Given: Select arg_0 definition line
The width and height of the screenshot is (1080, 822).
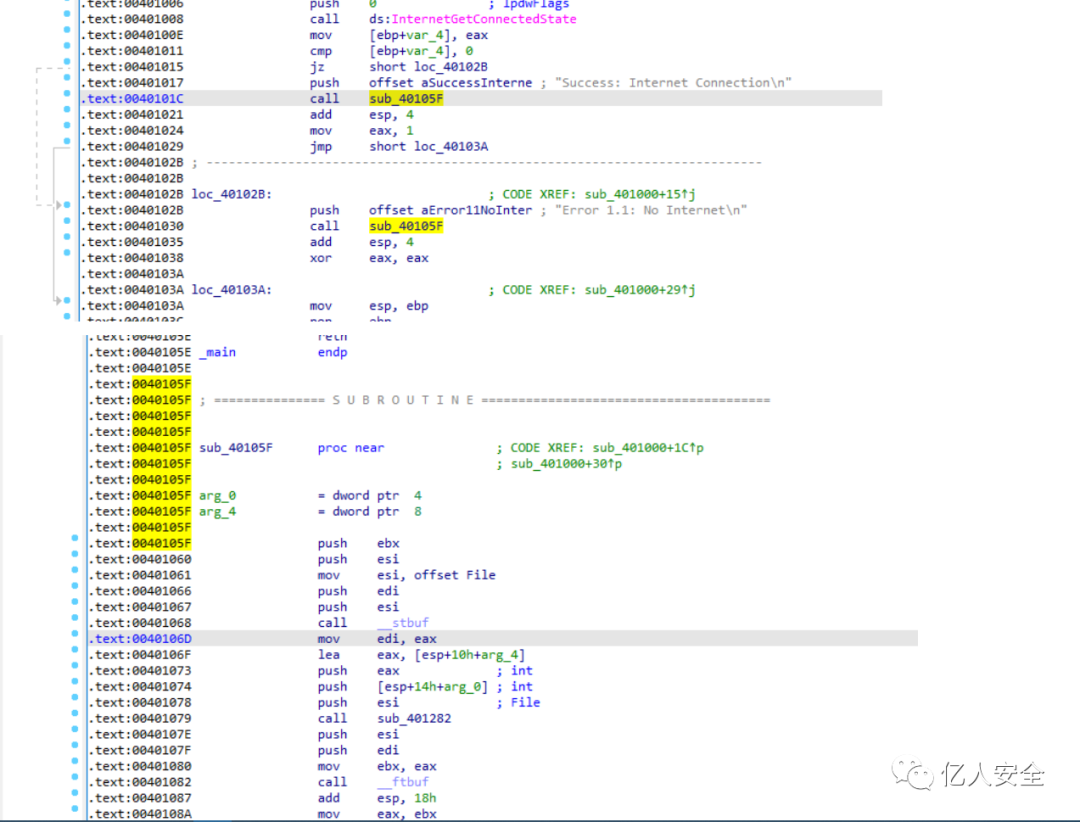Looking at the screenshot, I should (x=310, y=495).
